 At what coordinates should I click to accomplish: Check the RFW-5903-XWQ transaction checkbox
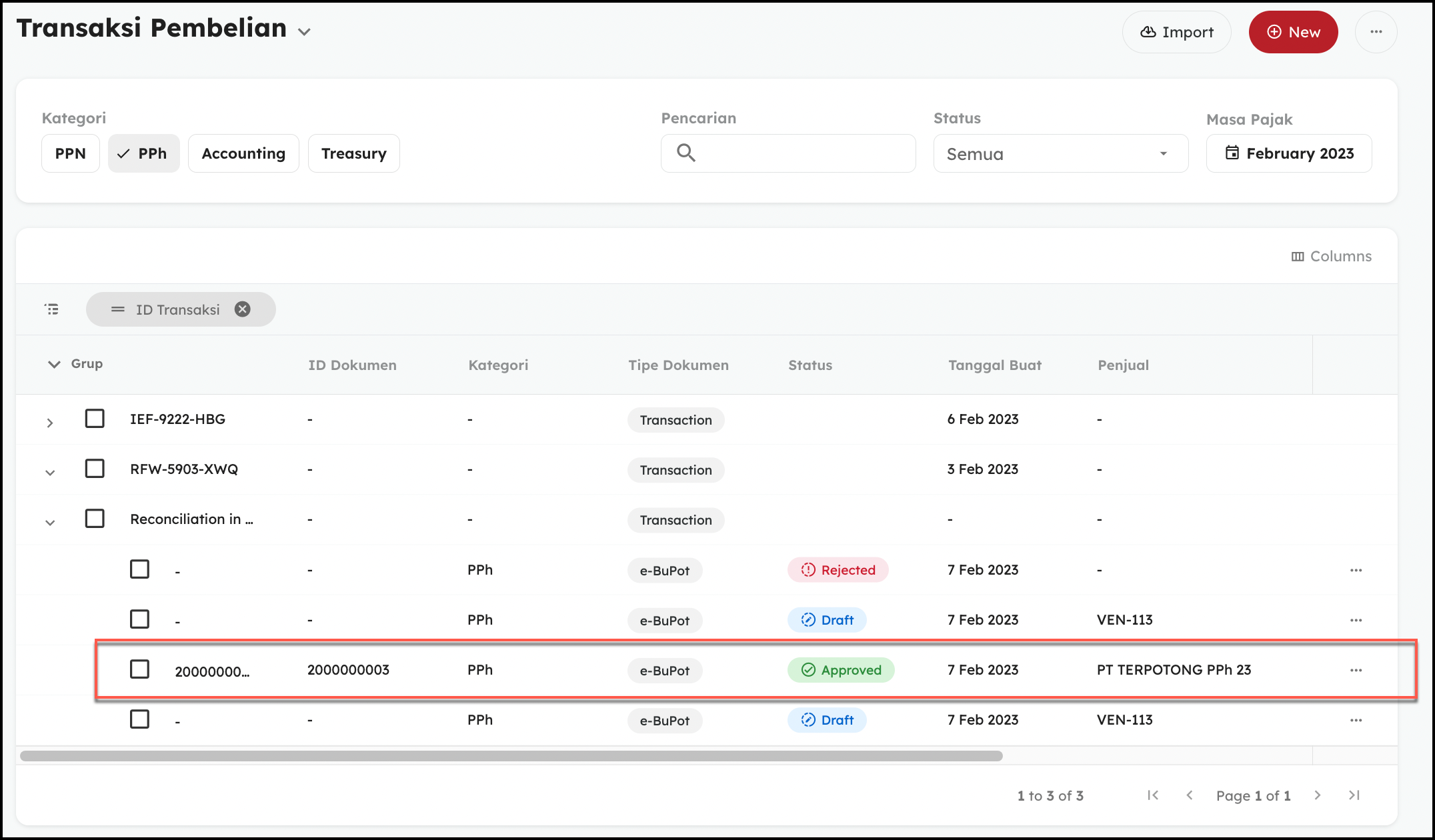tap(95, 469)
